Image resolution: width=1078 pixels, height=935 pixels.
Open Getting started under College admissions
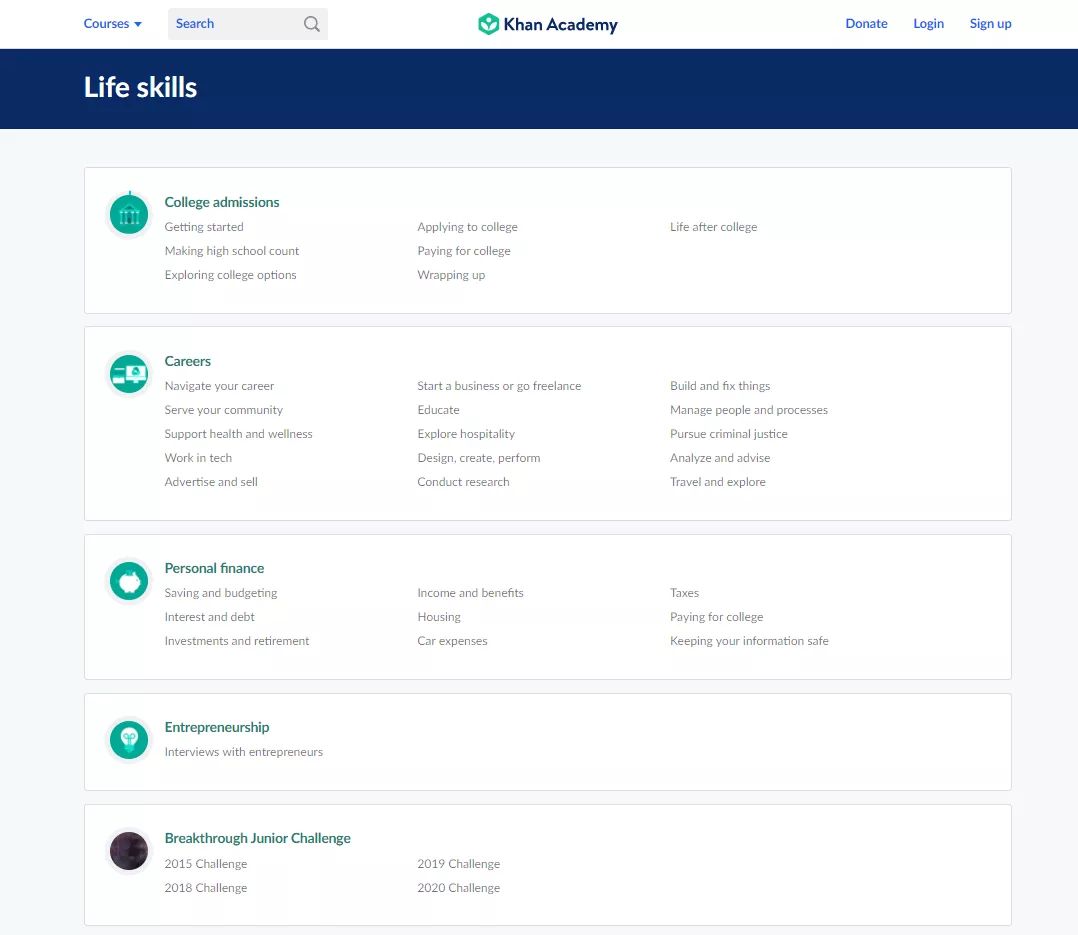(x=204, y=227)
